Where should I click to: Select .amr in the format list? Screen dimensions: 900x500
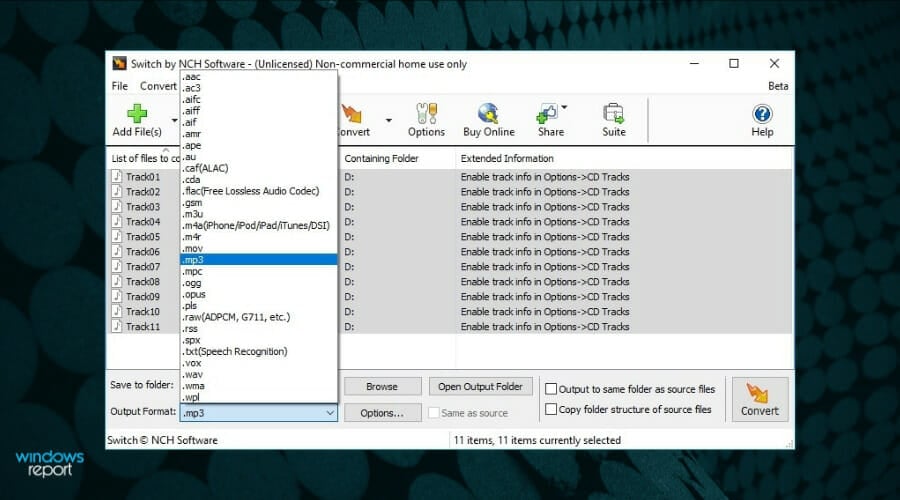point(259,133)
